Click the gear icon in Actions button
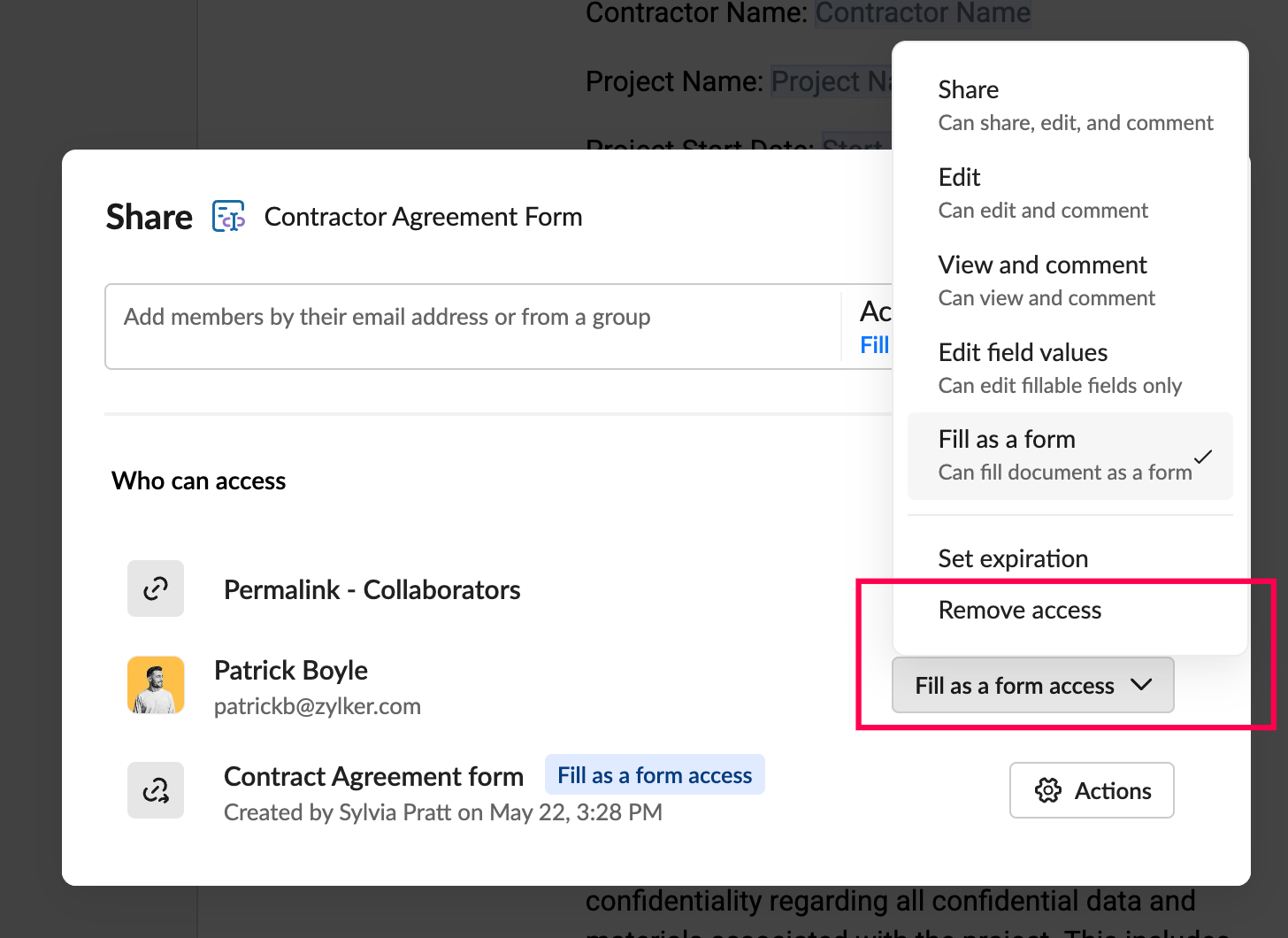The height and width of the screenshot is (938, 1288). click(1048, 790)
